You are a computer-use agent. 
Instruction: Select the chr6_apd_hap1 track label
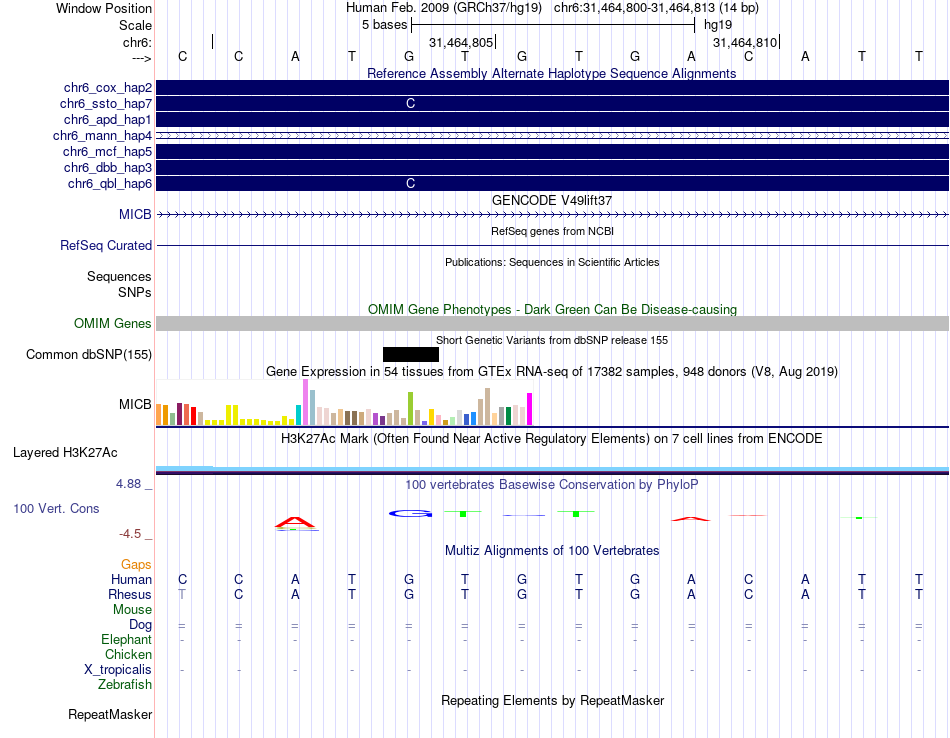108,119
